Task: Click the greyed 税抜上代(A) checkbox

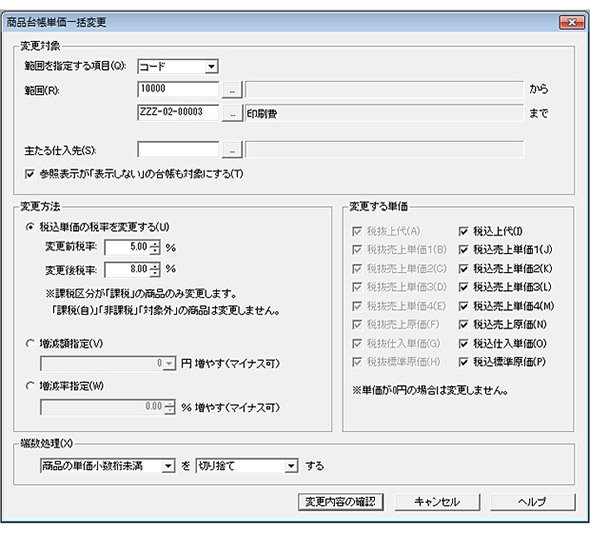Action: pyautogui.click(x=357, y=231)
